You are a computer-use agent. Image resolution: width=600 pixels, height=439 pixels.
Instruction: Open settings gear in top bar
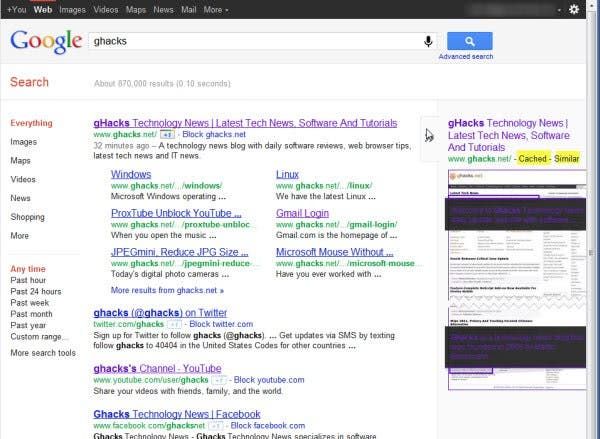pos(574,9)
